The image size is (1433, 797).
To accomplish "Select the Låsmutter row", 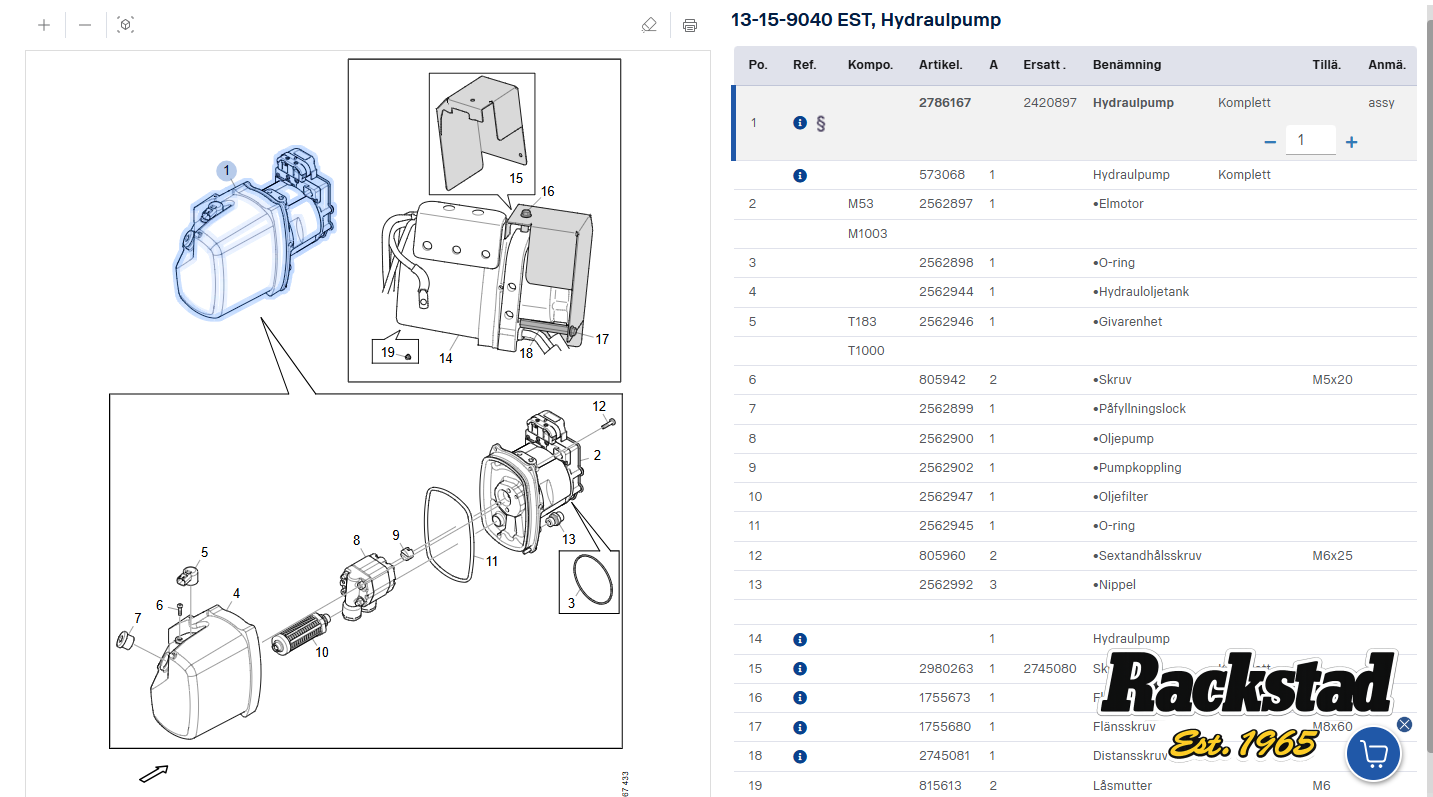I will pyautogui.click(x=1075, y=785).
